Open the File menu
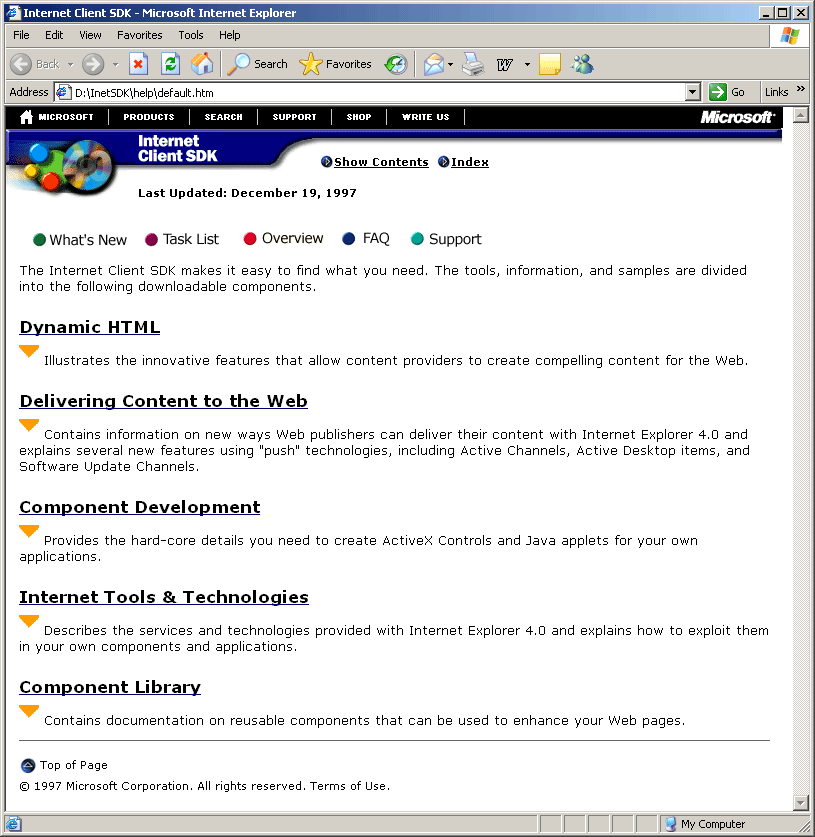 (x=21, y=35)
